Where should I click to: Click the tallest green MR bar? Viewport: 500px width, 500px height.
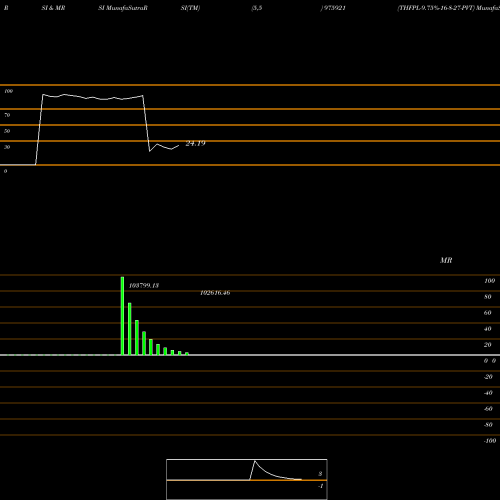click(x=122, y=316)
